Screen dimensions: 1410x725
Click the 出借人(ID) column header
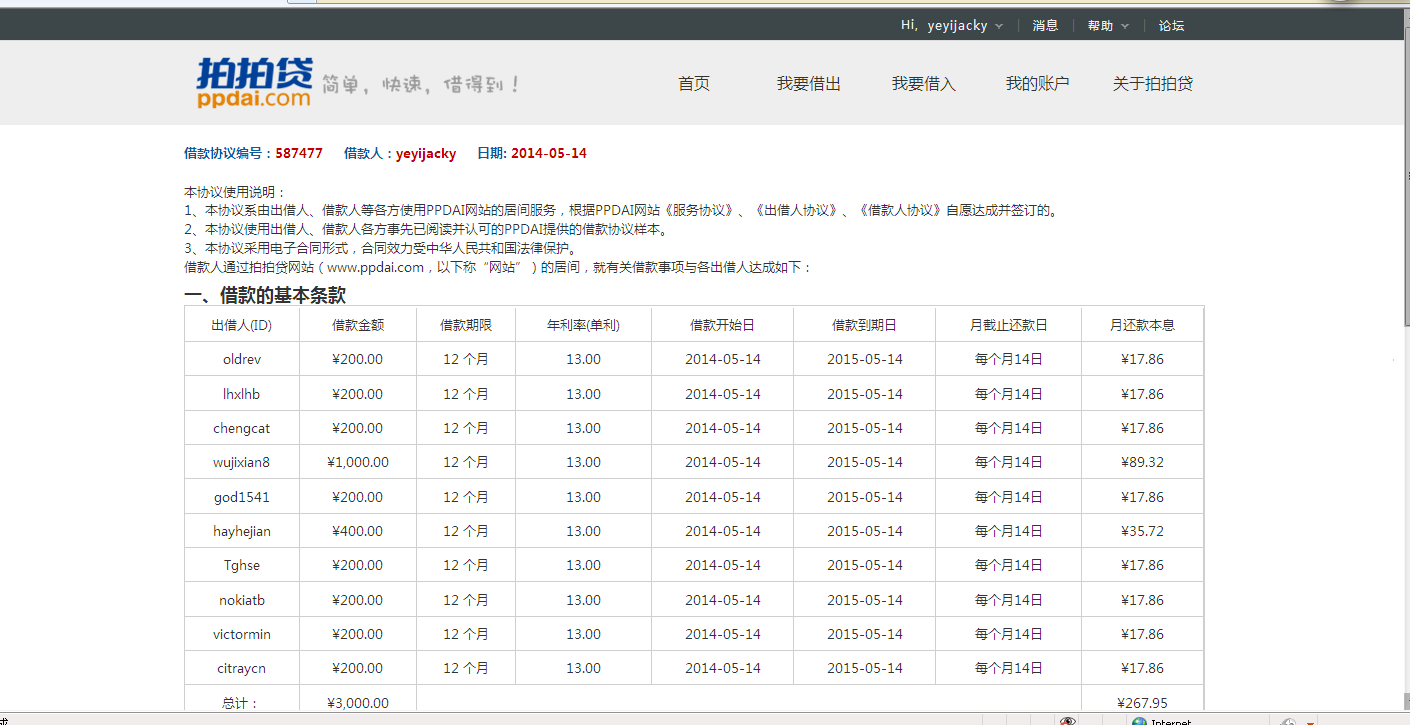pyautogui.click(x=242, y=325)
